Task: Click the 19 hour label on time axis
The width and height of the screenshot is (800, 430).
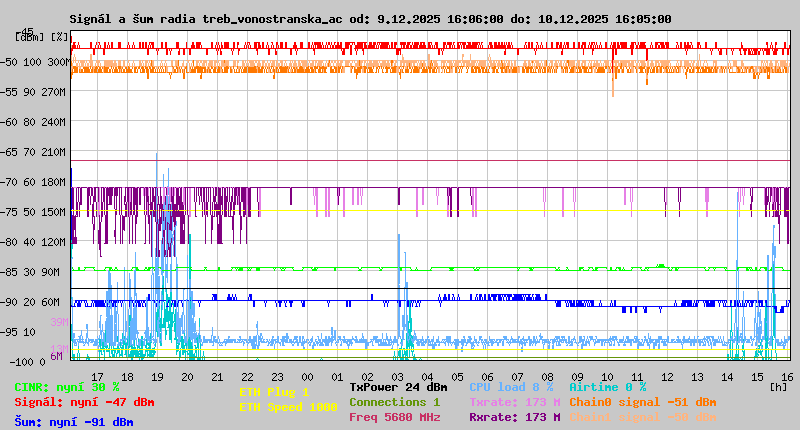Action: click(x=157, y=376)
